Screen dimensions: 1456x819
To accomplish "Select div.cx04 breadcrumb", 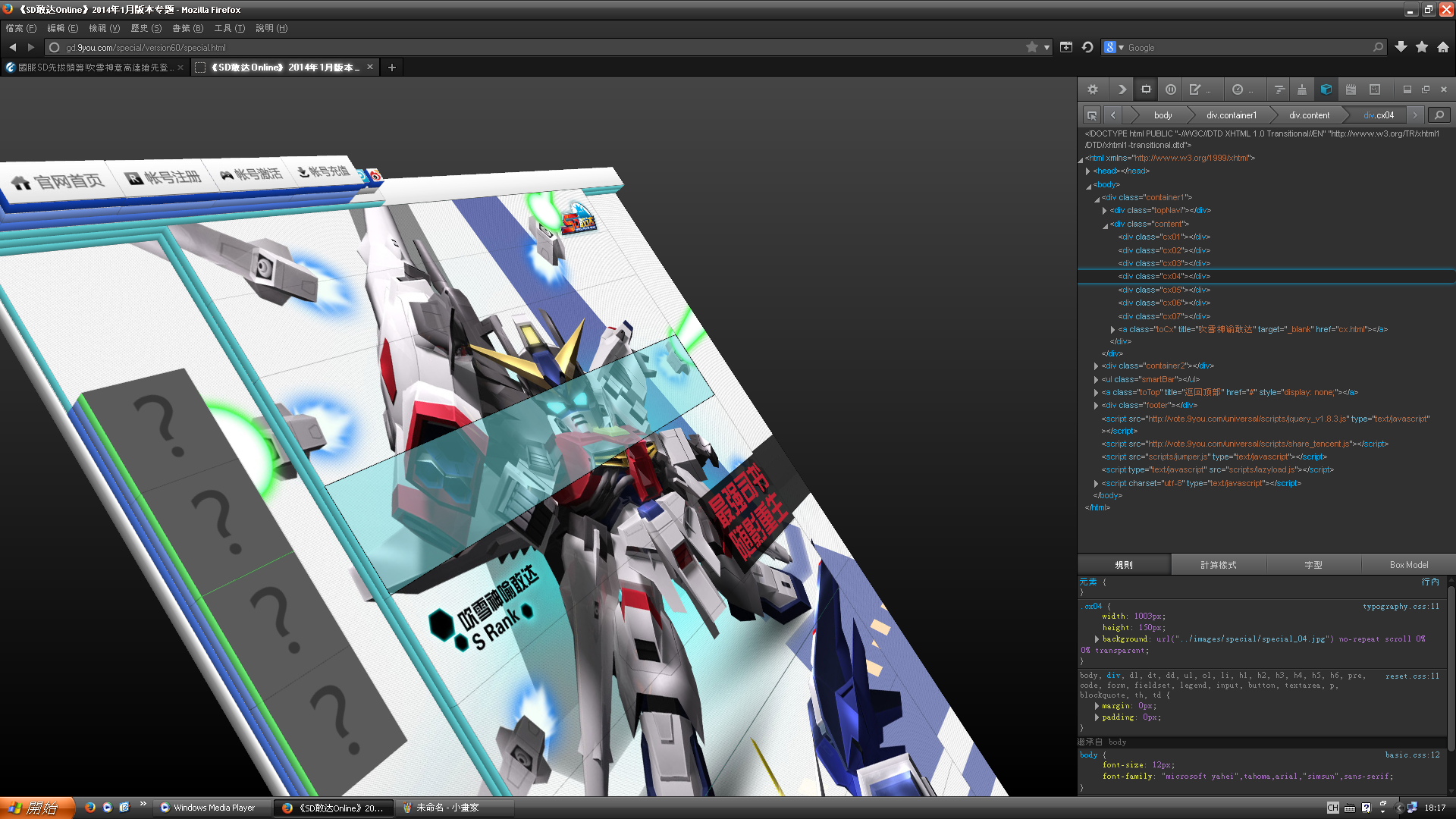I will click(x=1379, y=115).
